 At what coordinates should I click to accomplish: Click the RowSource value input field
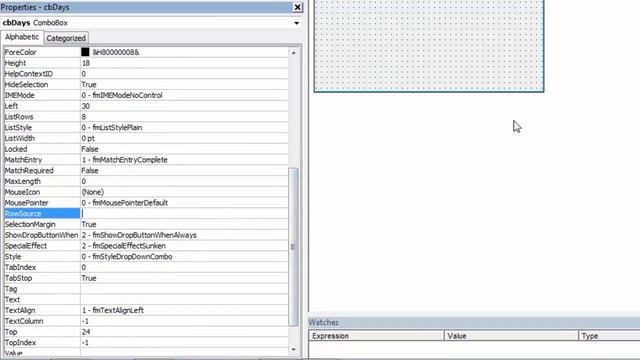point(184,213)
